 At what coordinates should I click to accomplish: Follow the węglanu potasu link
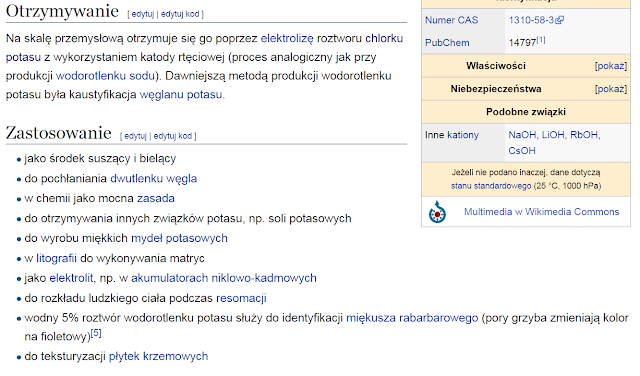pyautogui.click(x=181, y=95)
